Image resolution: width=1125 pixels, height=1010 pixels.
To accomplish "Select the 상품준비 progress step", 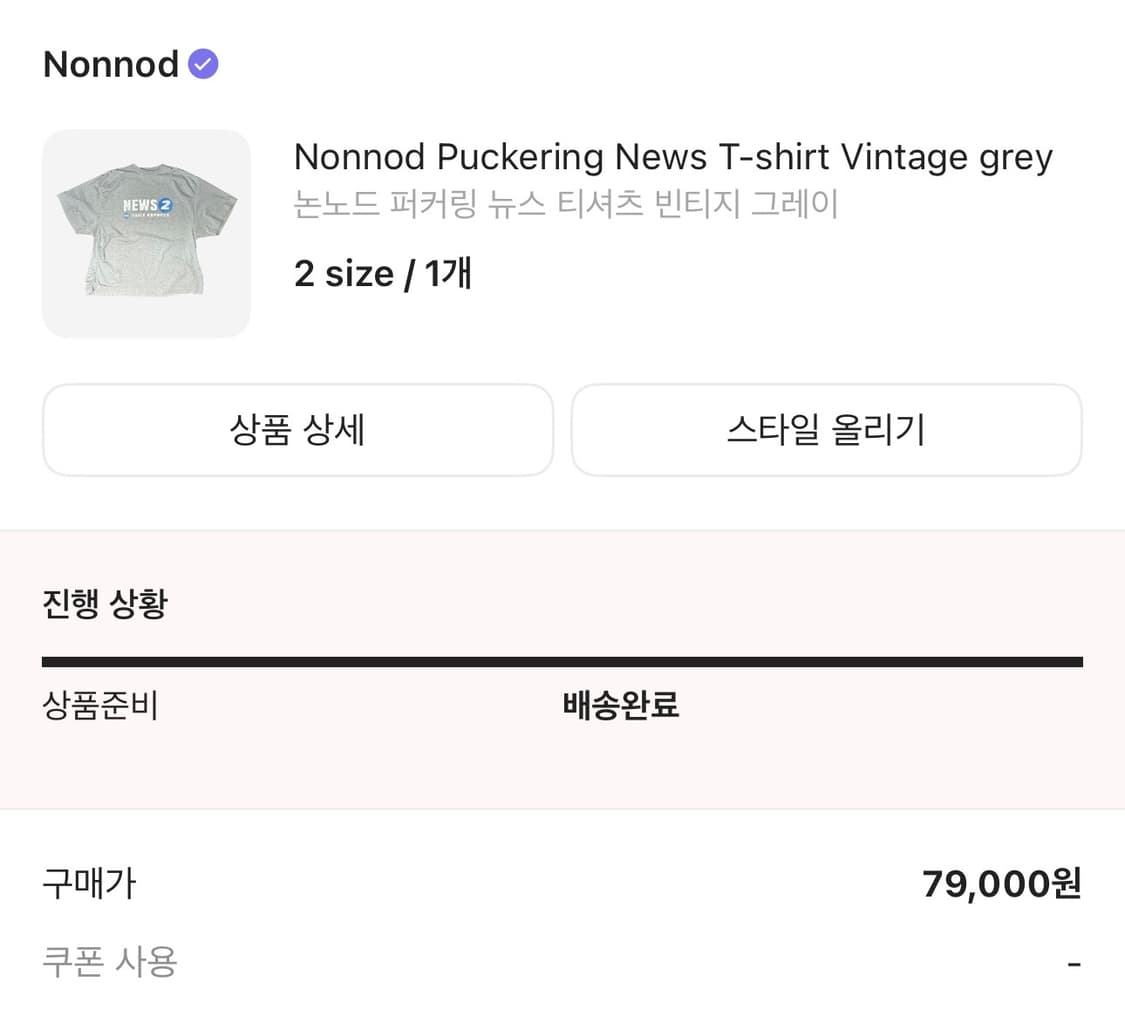I will tap(100, 705).
